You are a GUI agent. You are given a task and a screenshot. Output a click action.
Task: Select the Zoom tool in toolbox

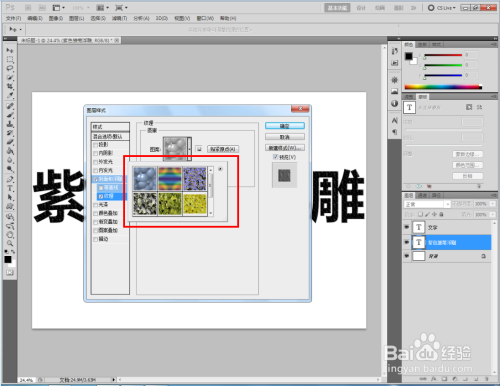click(10, 243)
